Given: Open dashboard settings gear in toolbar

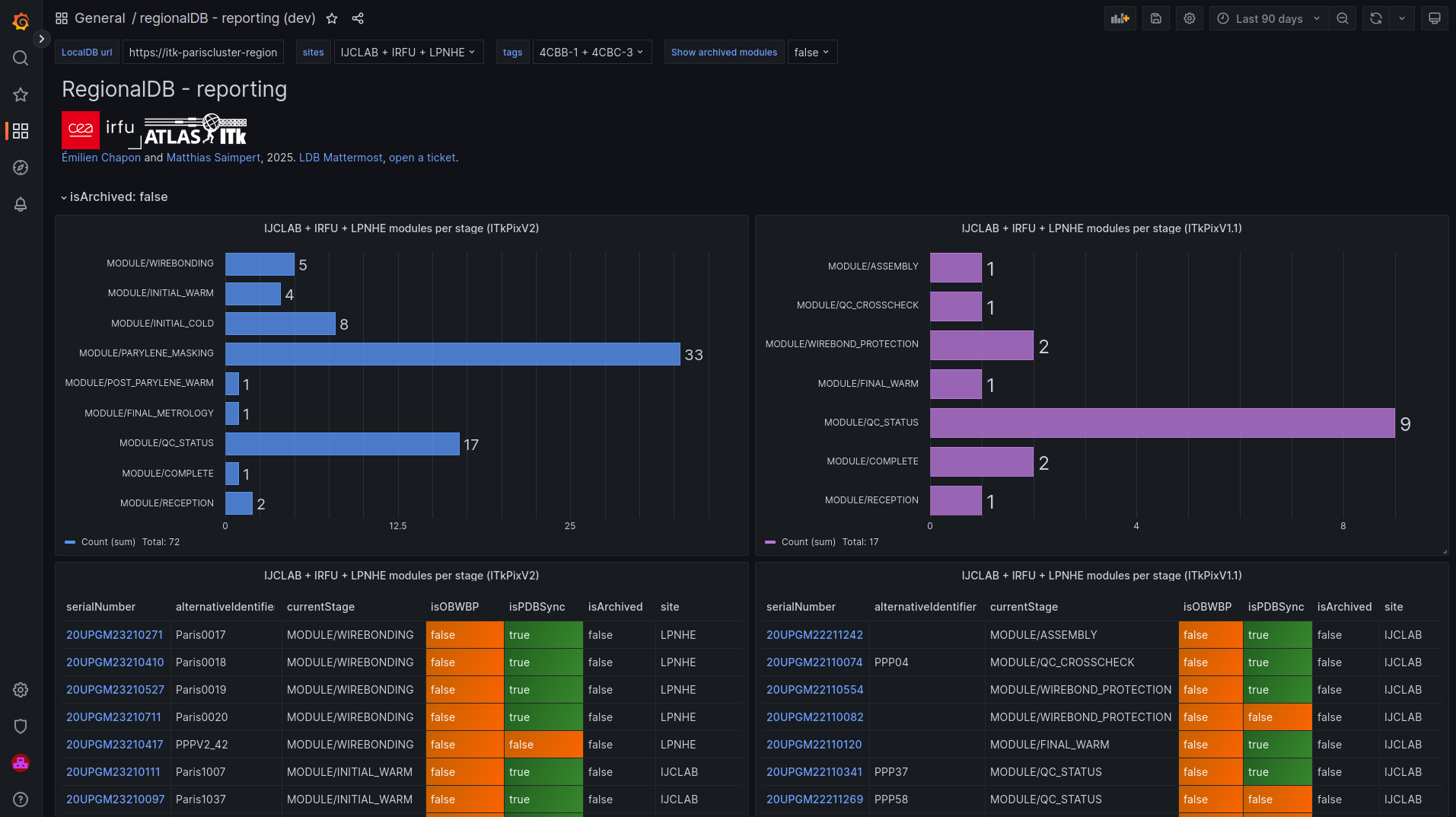Looking at the screenshot, I should [1190, 18].
